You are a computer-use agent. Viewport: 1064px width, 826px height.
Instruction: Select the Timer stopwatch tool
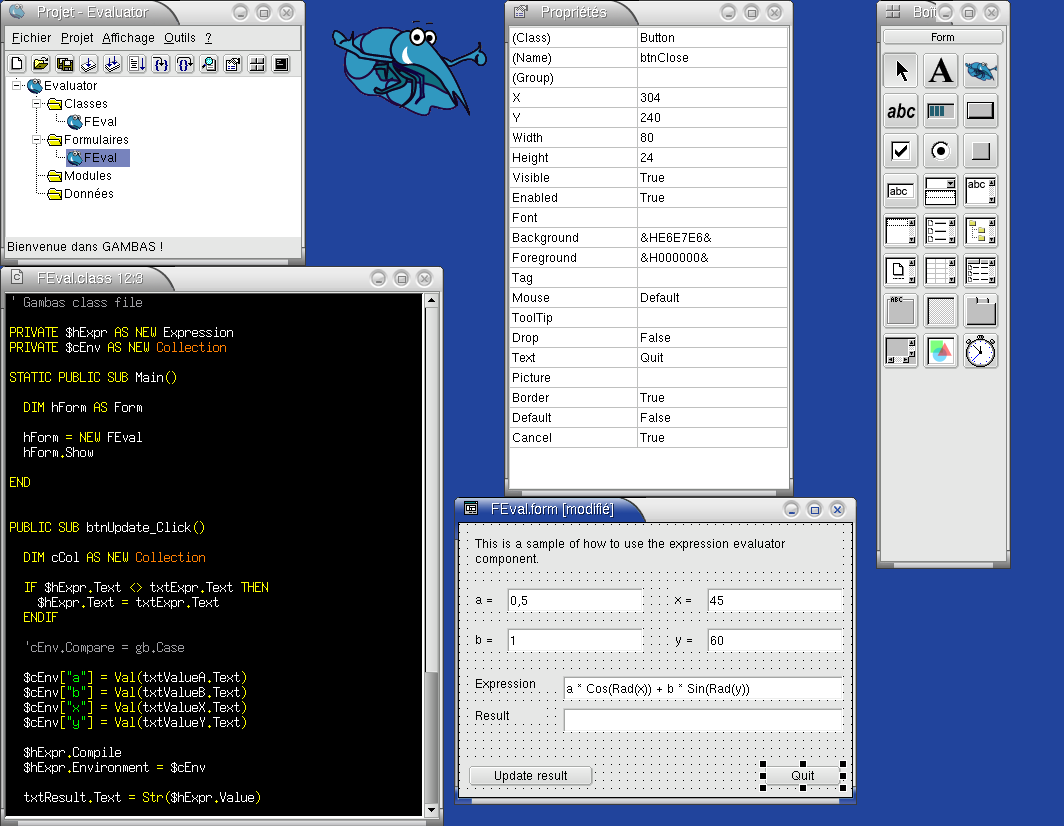click(981, 351)
